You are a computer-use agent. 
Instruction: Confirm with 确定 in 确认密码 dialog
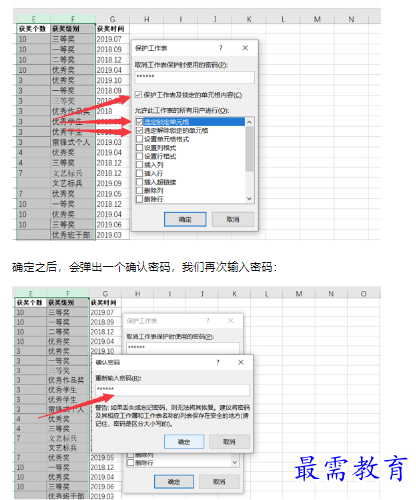tap(184, 442)
